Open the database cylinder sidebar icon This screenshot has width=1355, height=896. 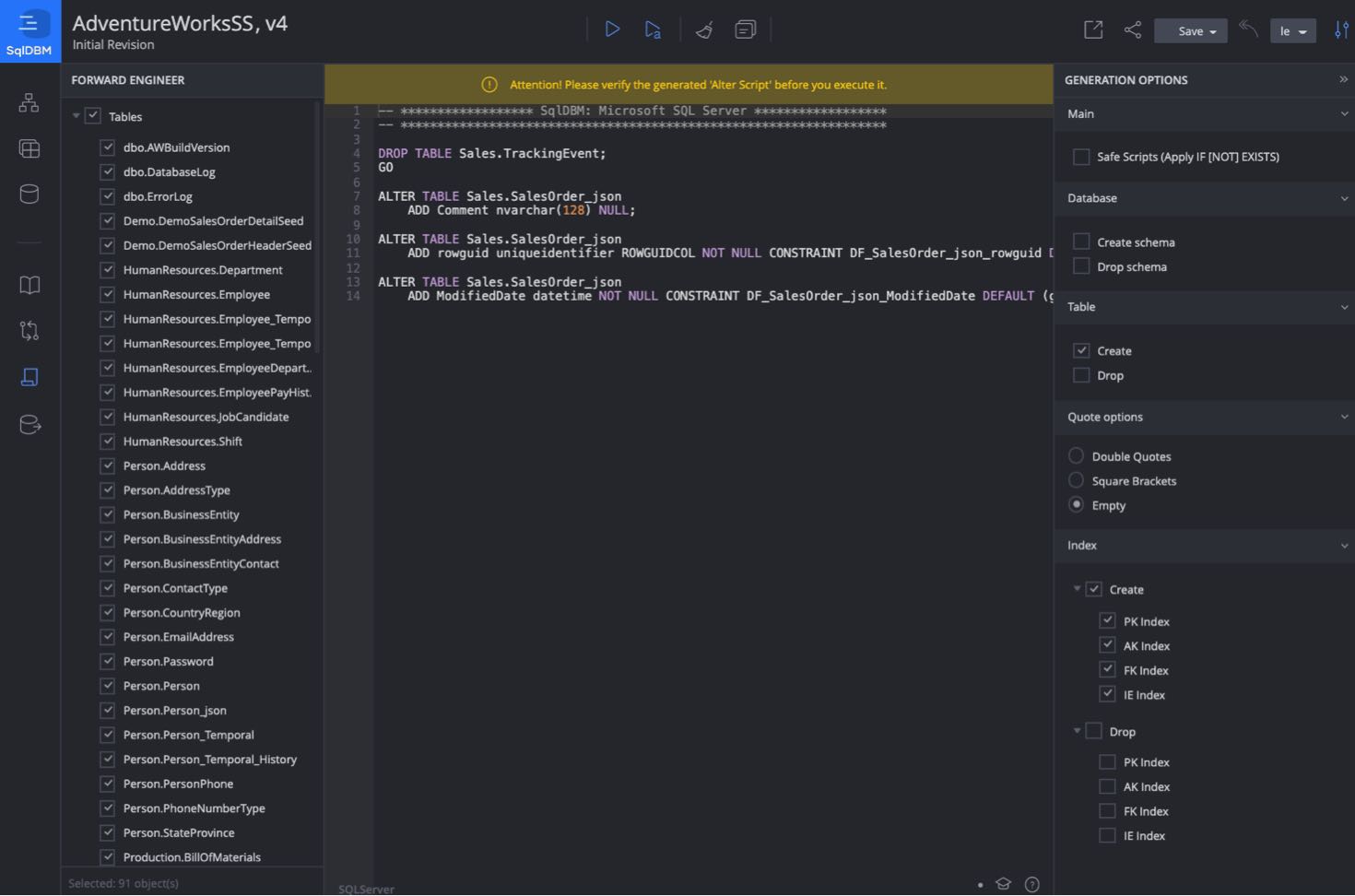(x=29, y=194)
